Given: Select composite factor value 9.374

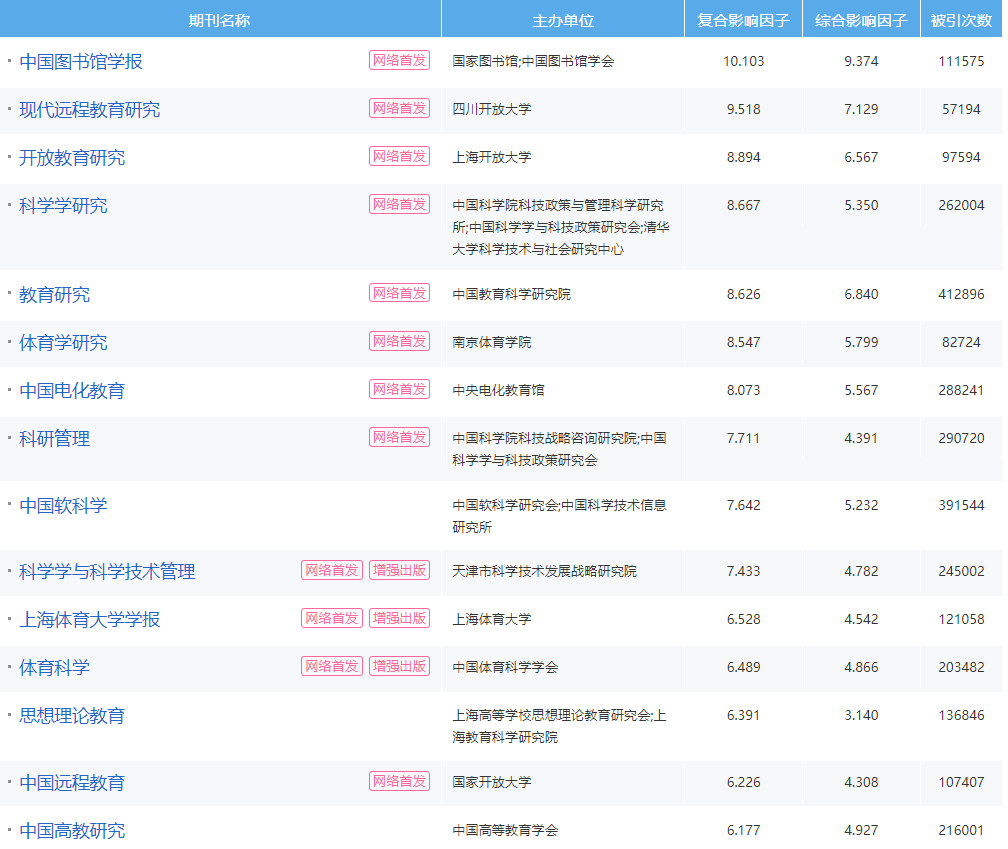Looking at the screenshot, I should pos(861,61).
